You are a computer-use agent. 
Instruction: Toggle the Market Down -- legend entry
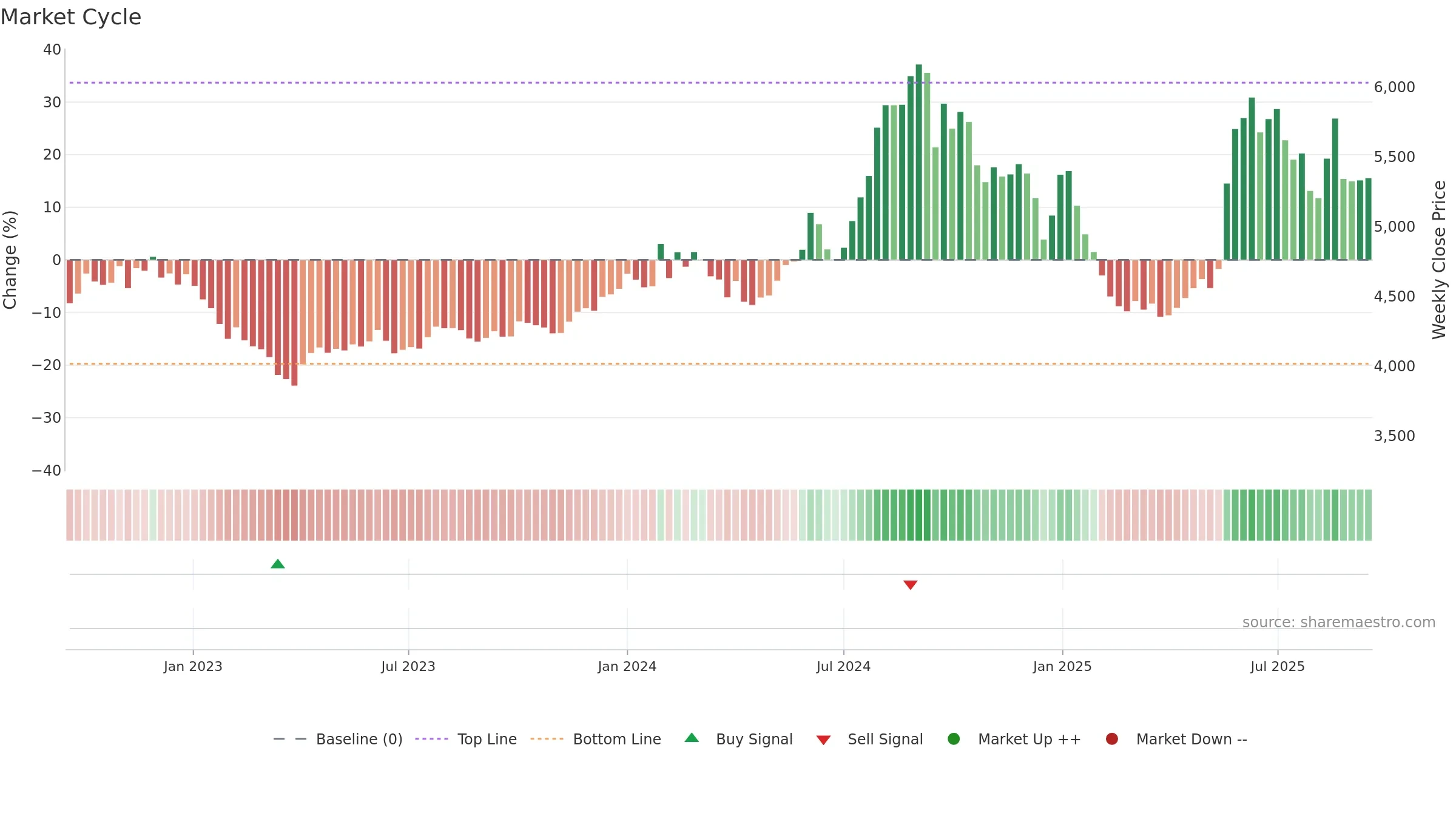[x=1176, y=740]
